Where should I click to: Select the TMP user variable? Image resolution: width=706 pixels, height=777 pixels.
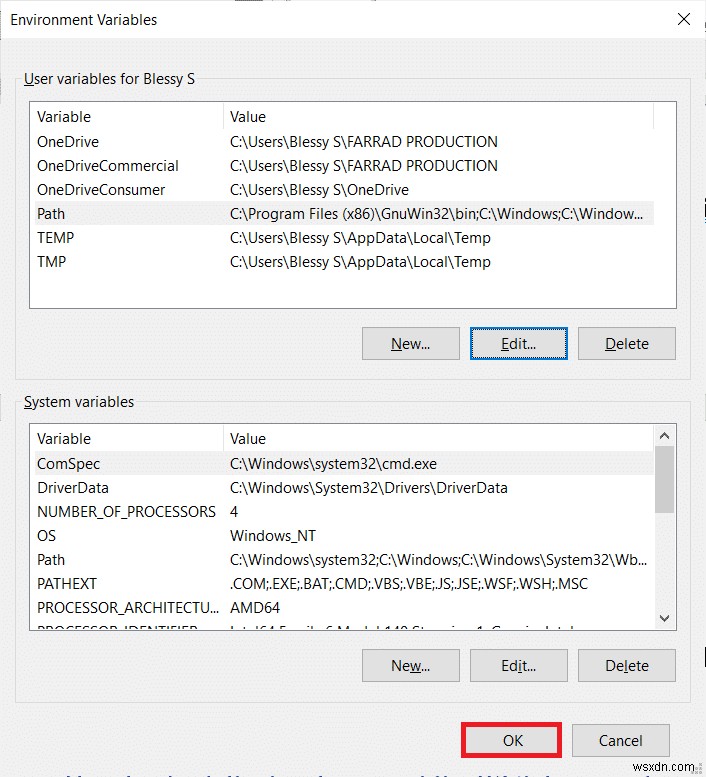pyautogui.click(x=344, y=262)
